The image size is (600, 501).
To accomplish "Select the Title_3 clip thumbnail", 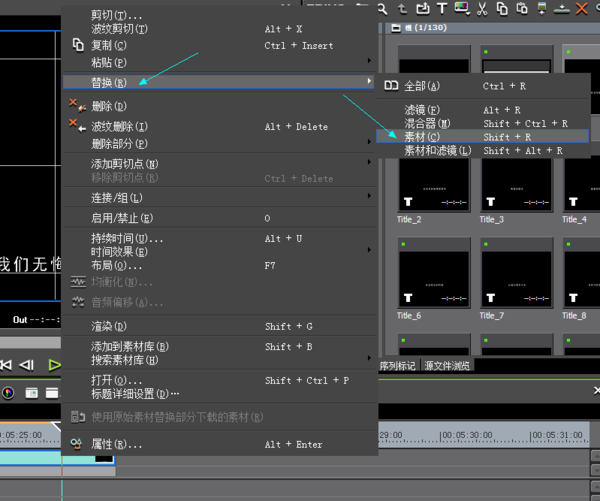I will point(516,184).
